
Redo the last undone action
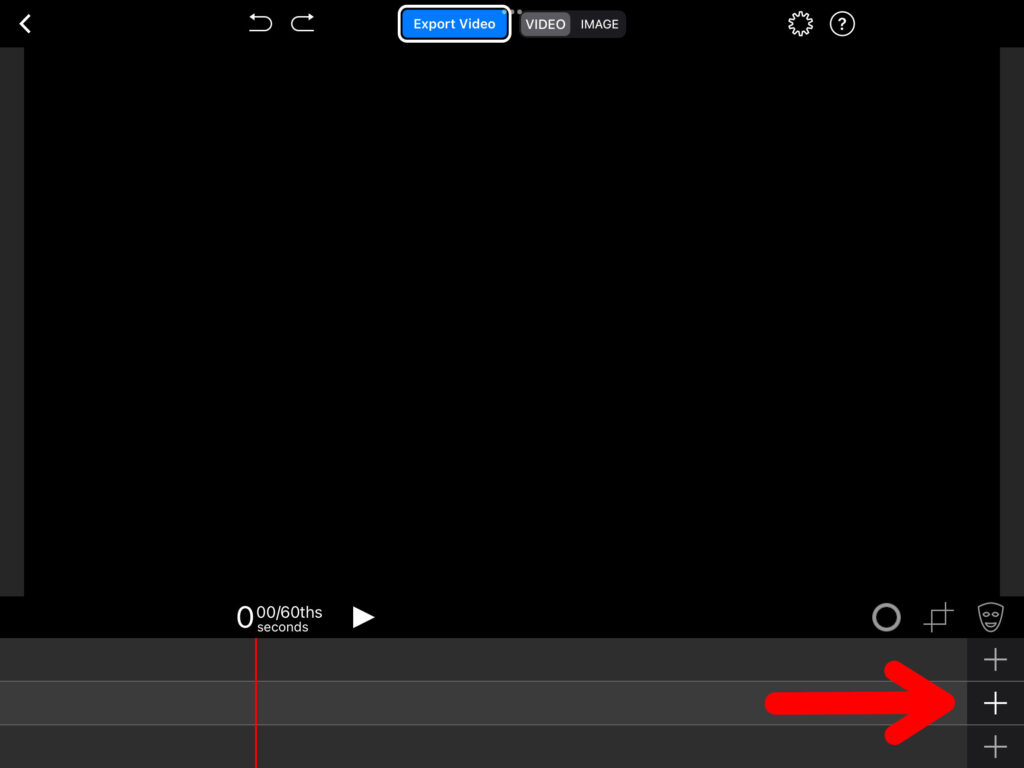tap(303, 23)
